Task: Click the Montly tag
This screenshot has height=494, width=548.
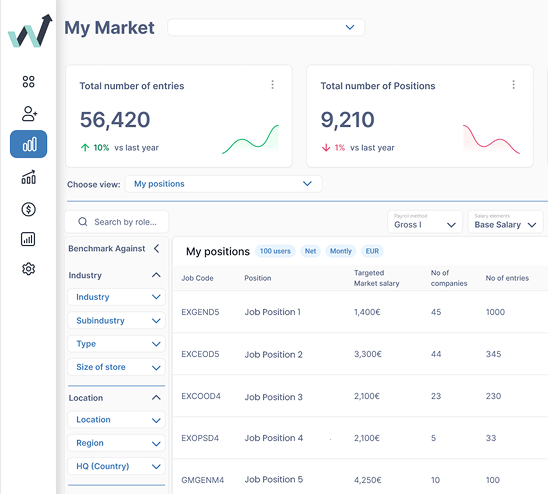Action: [x=341, y=251]
